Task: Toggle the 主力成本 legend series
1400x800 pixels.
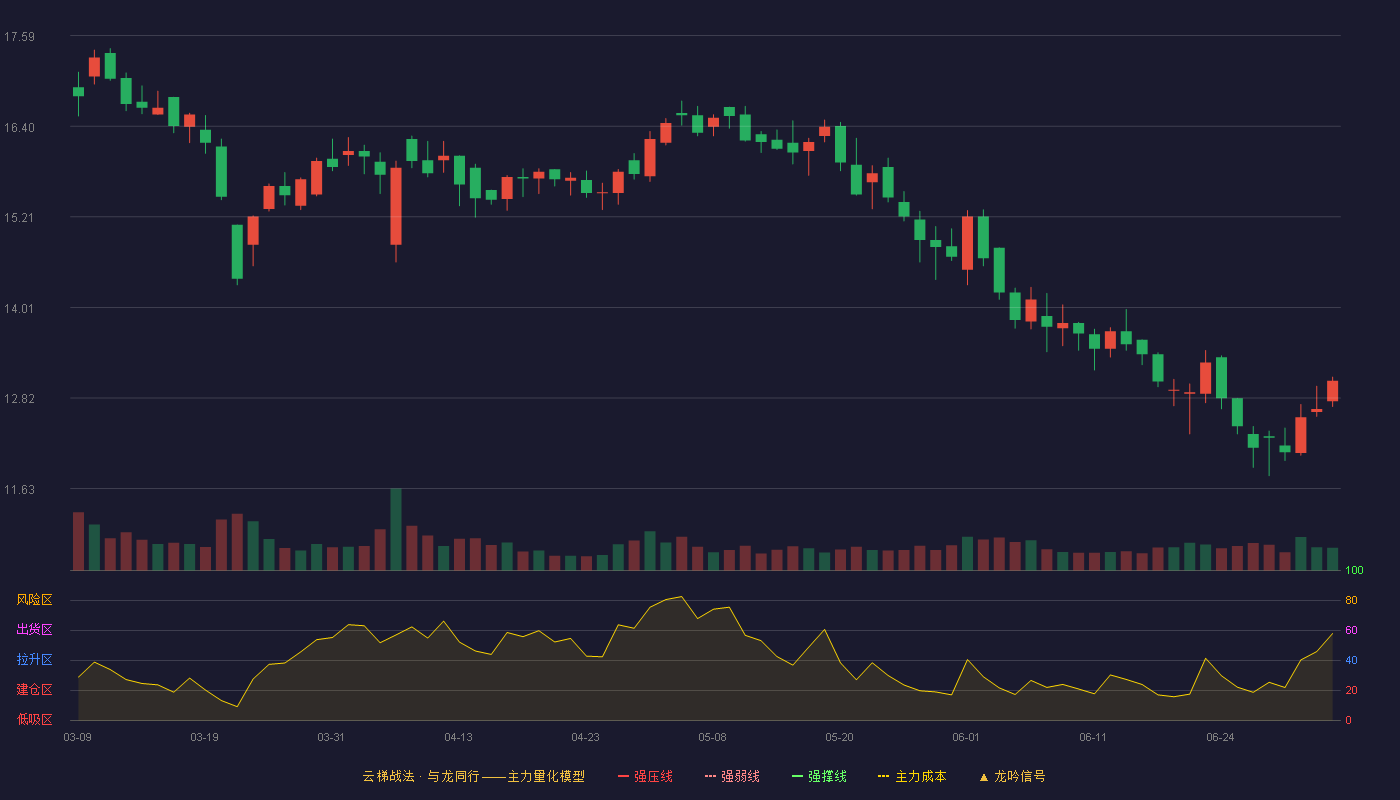Action: coord(912,776)
